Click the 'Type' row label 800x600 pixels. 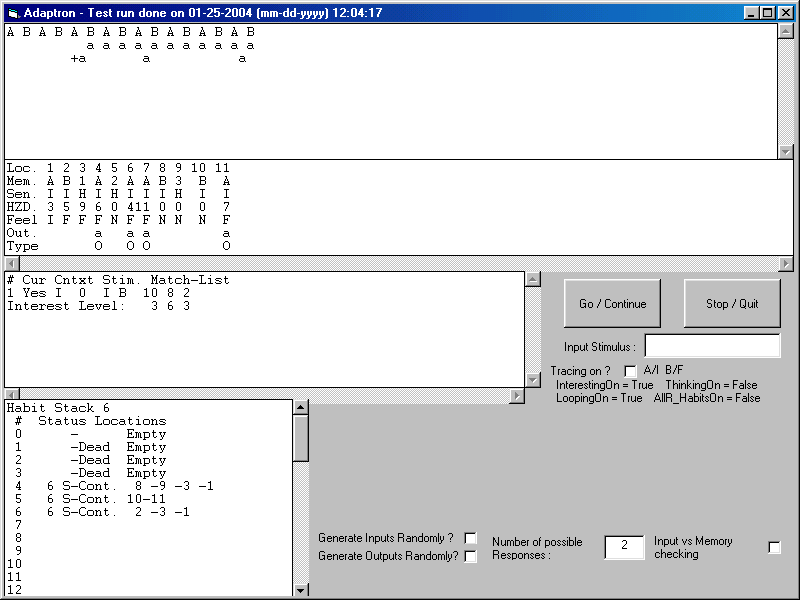click(x=22, y=246)
